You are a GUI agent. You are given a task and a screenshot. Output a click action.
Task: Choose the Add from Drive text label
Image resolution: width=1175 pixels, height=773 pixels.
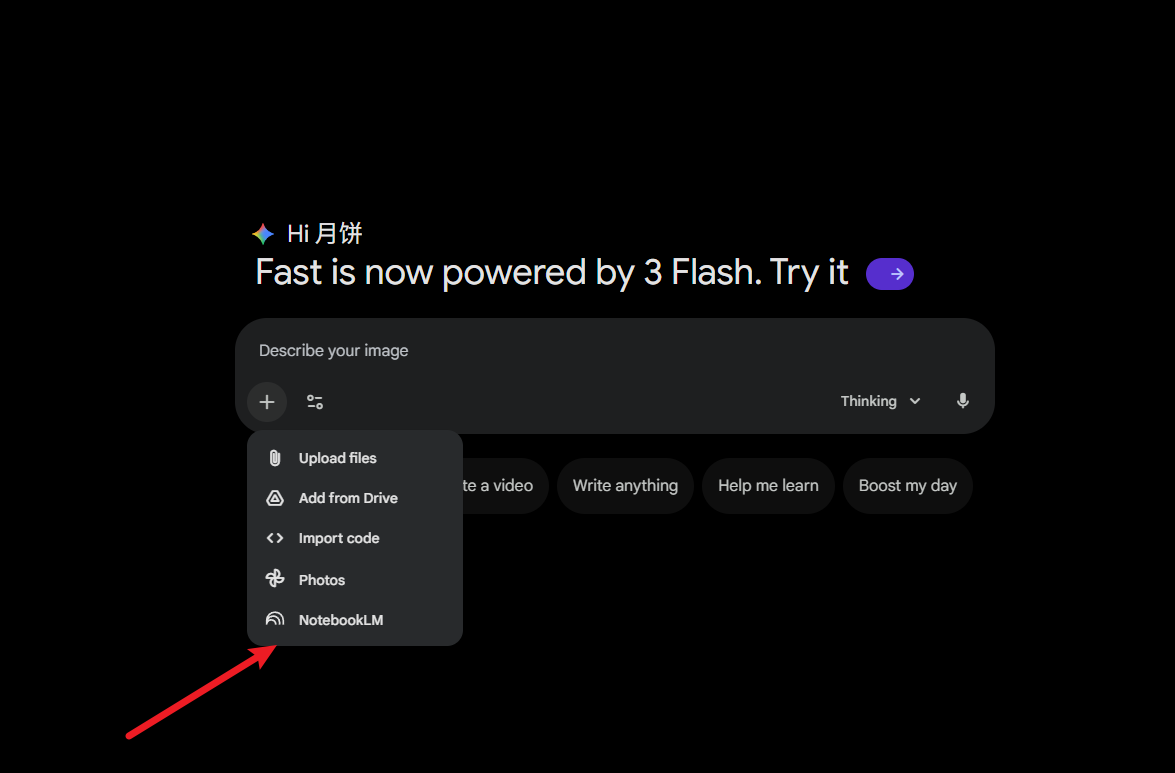tap(348, 498)
